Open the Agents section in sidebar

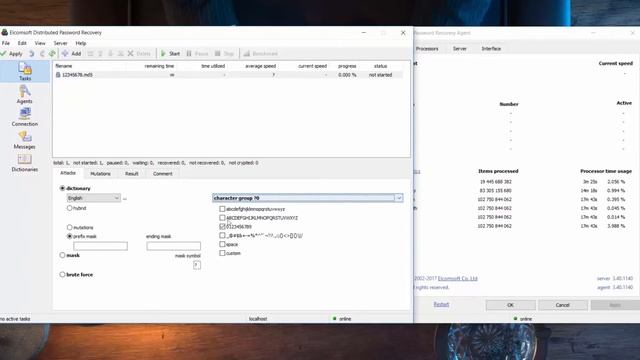(x=24, y=94)
